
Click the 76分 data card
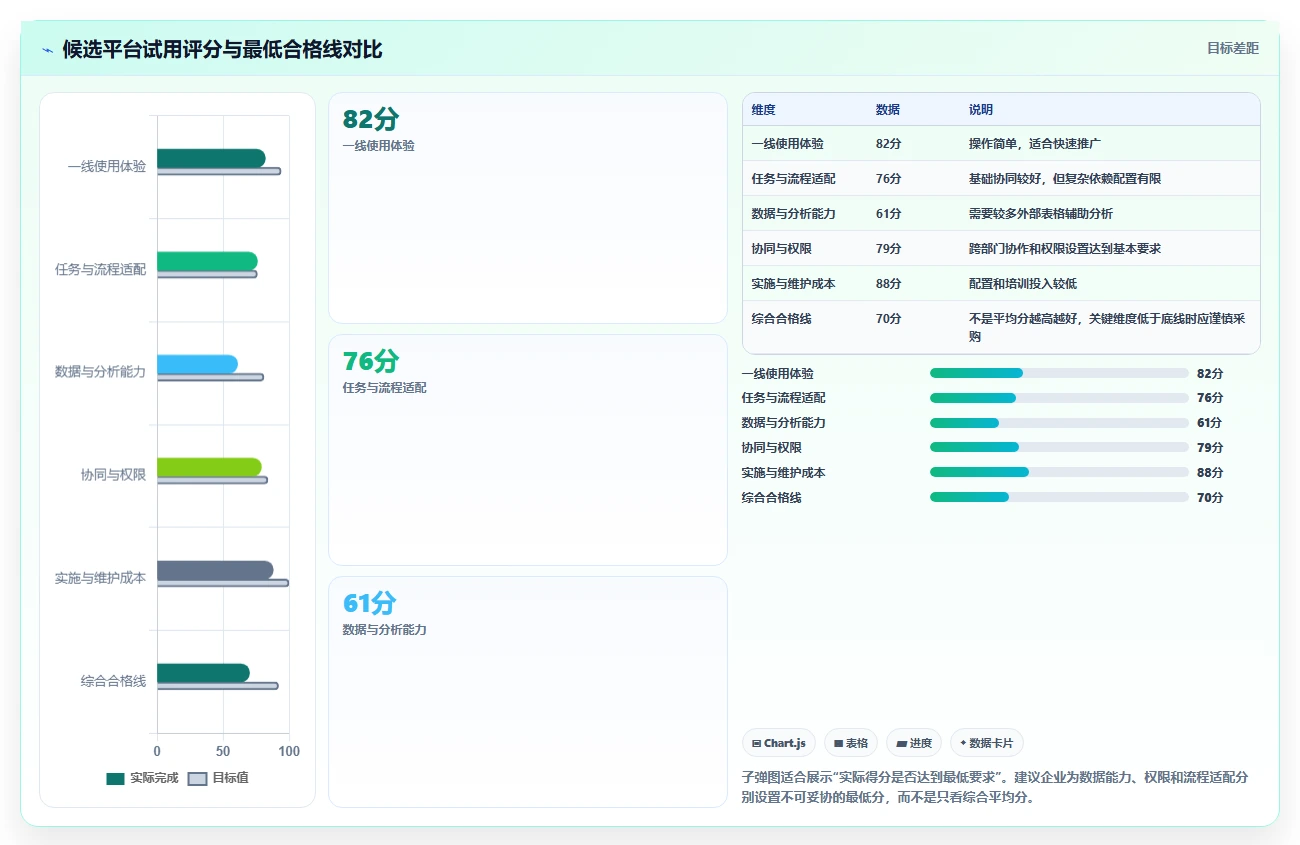[527, 450]
